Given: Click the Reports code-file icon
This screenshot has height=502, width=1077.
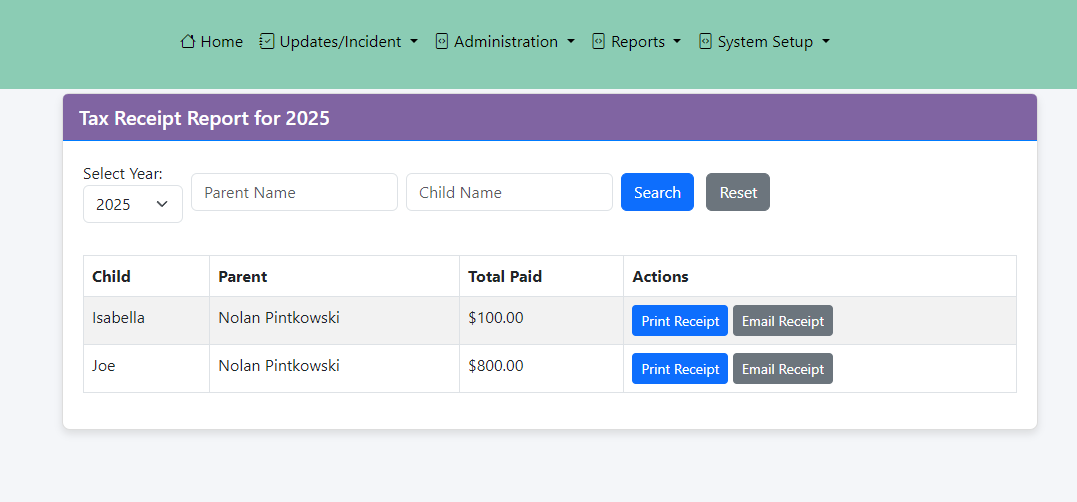Looking at the screenshot, I should coord(598,41).
